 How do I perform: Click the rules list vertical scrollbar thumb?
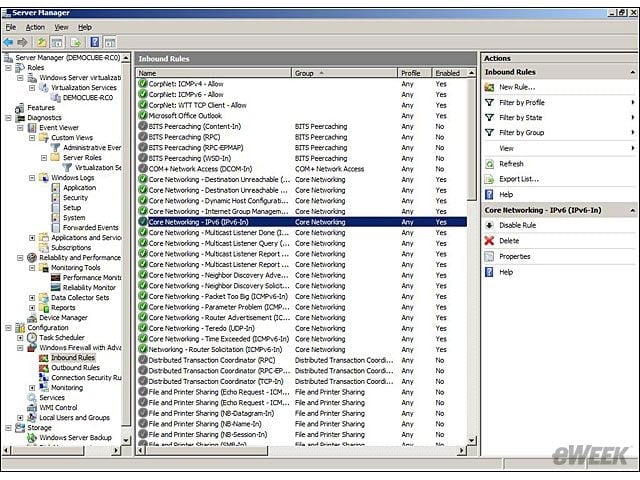pos(471,139)
